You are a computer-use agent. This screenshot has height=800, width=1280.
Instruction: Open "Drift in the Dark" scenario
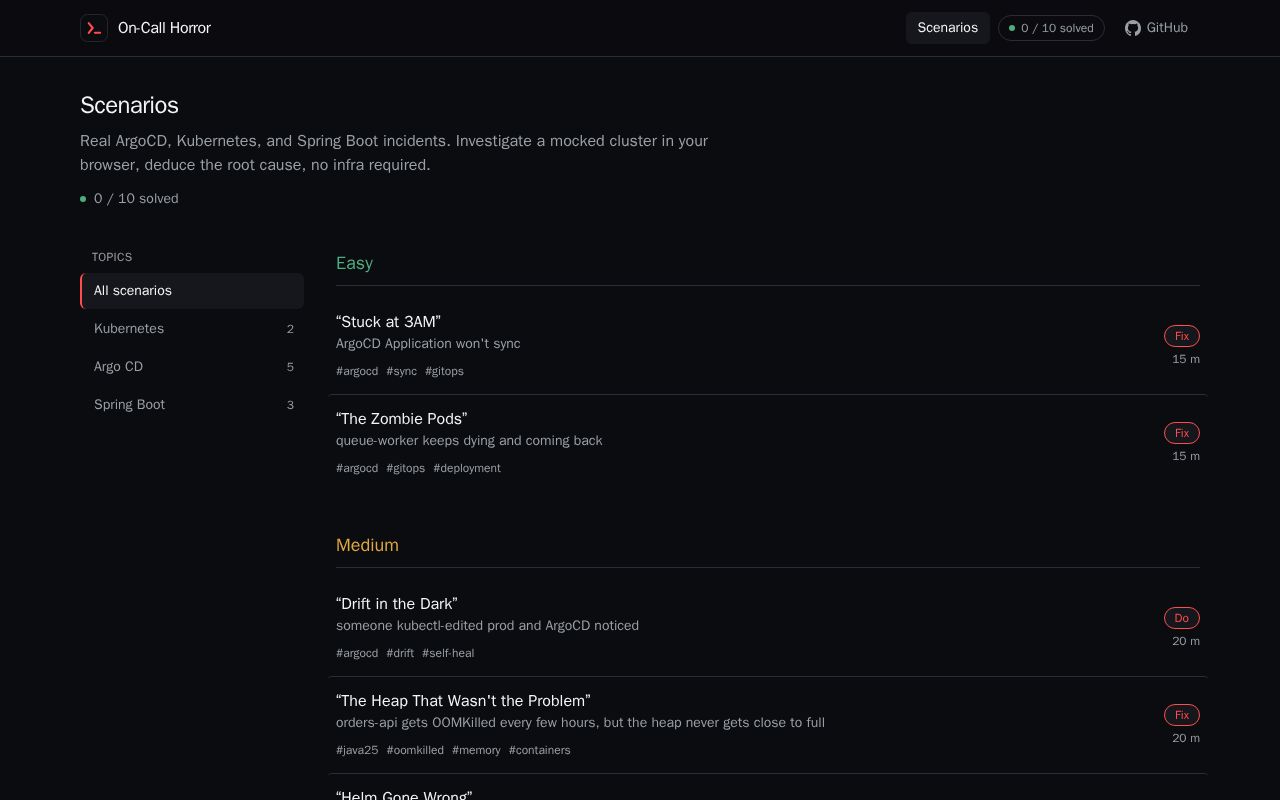click(x=768, y=628)
